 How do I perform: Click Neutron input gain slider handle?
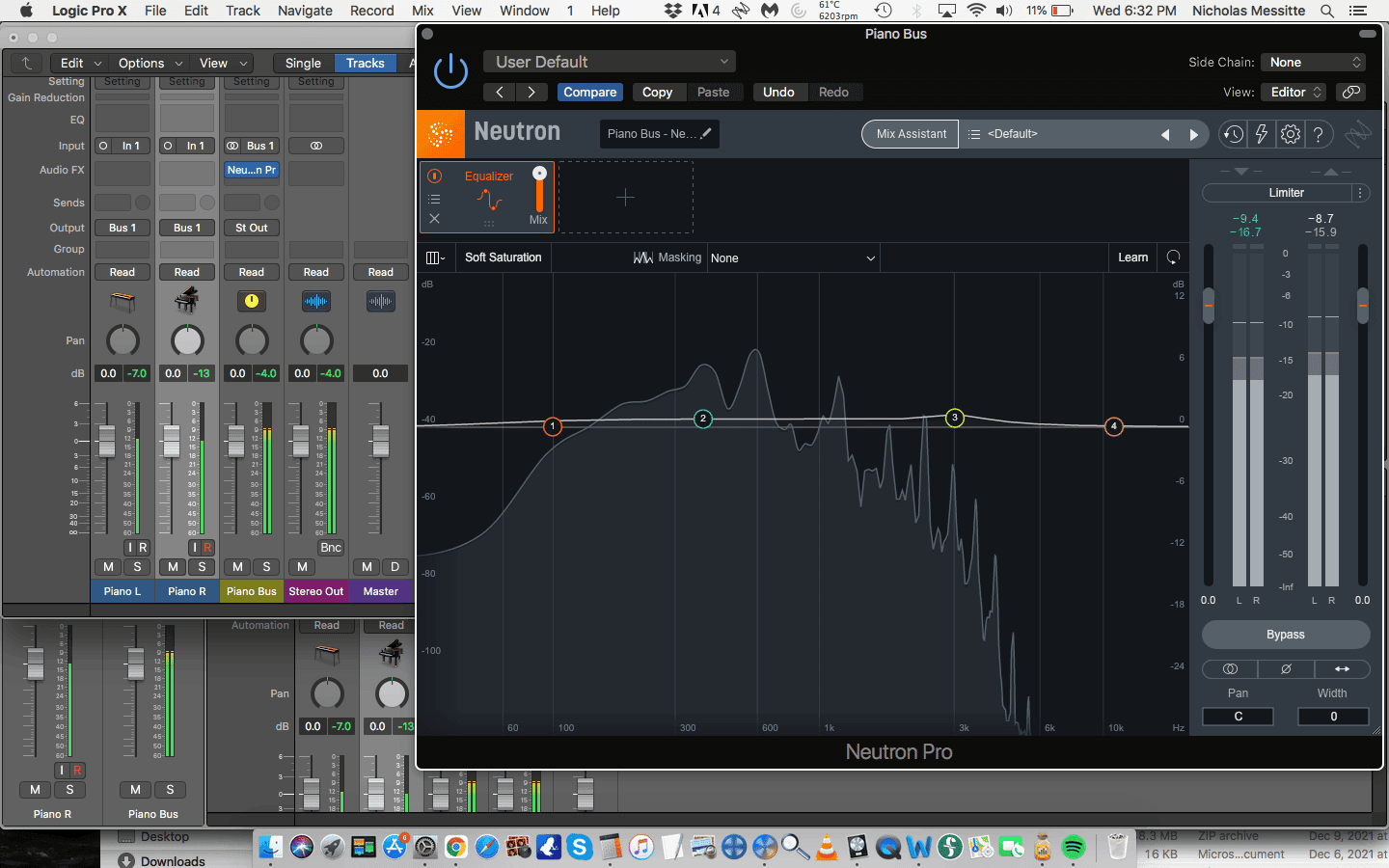[1209, 306]
